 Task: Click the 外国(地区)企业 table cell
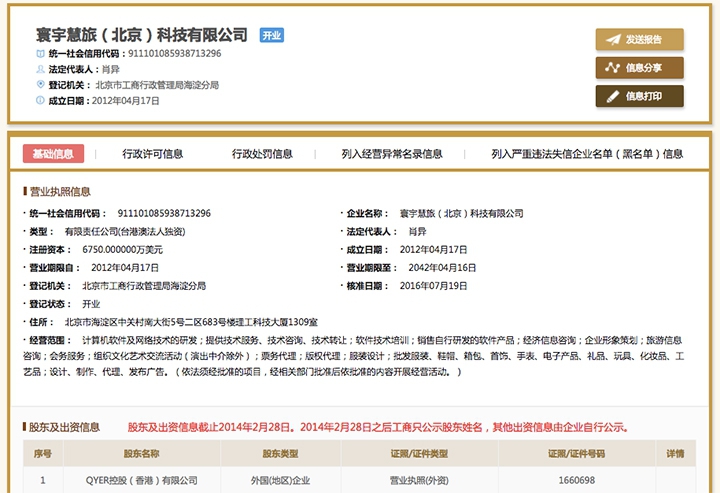[281, 481]
